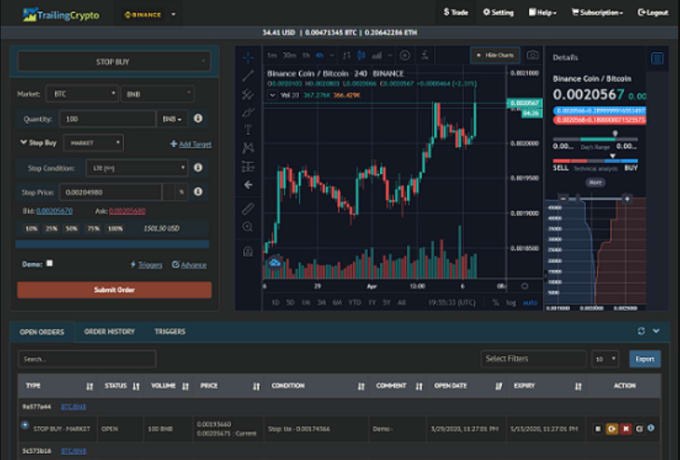Click the Add Target link
The width and height of the screenshot is (680, 460).
click(191, 144)
